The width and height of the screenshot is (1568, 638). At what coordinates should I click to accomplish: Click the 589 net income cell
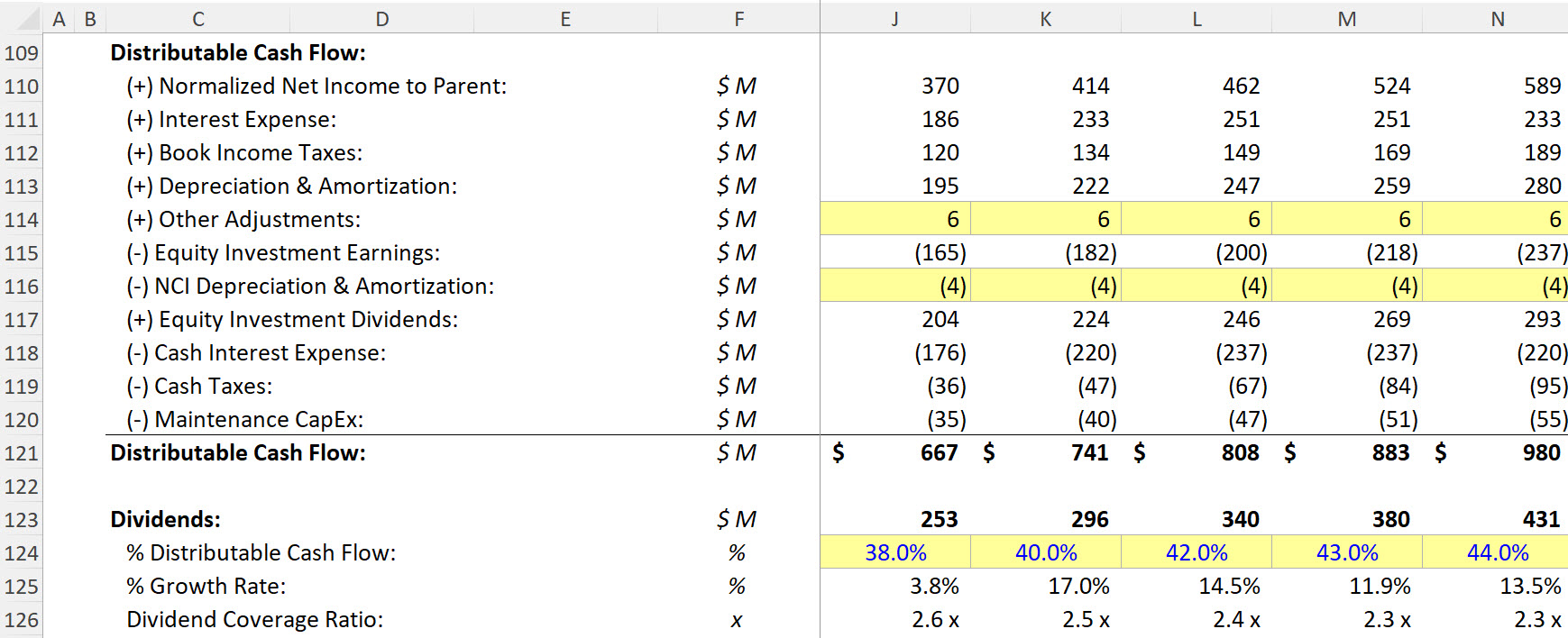1496,87
